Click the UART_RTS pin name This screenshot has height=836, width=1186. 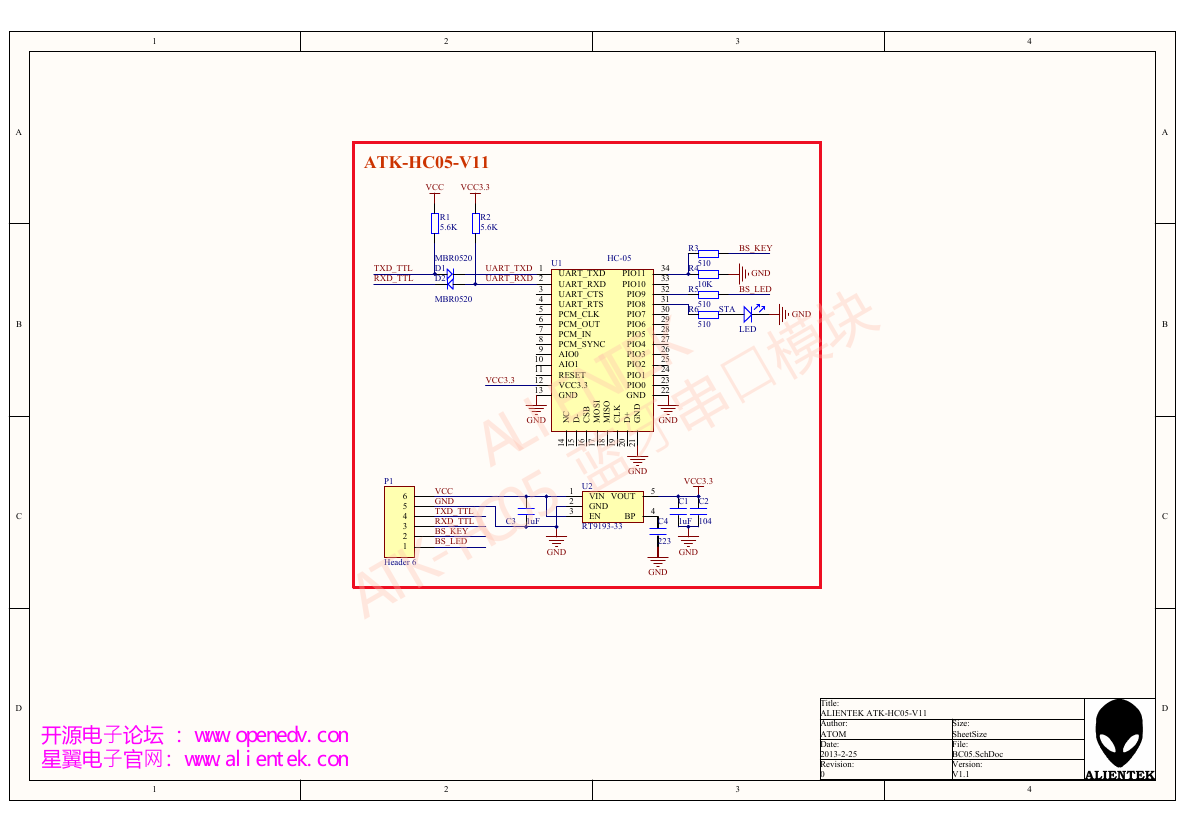[581, 304]
